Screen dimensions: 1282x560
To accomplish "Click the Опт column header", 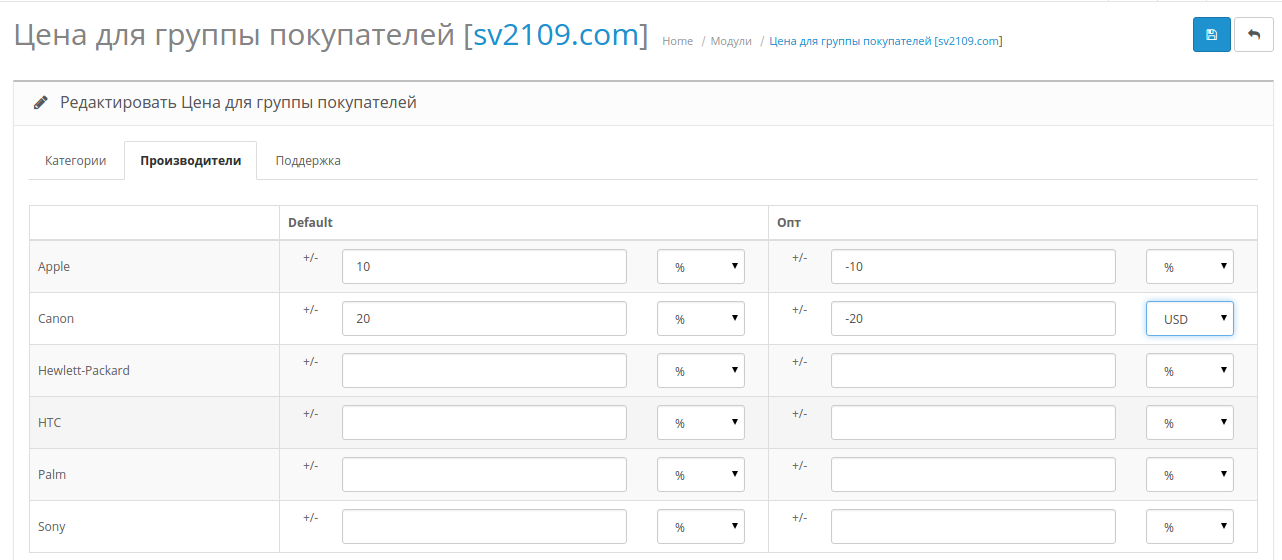I will click(x=788, y=223).
